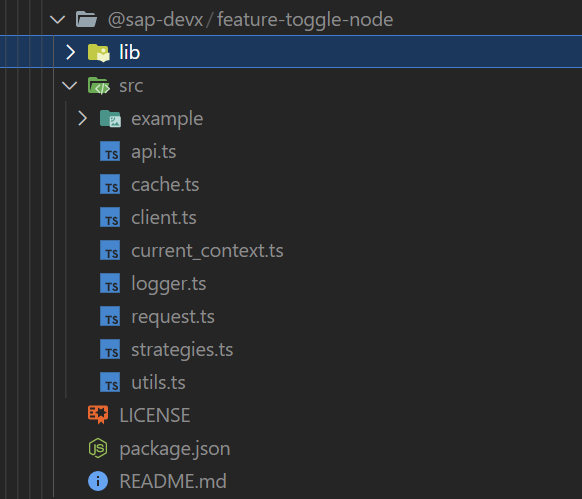Click the TypeScript icon beside utils.ts
This screenshot has height=499, width=582.
(x=110, y=382)
